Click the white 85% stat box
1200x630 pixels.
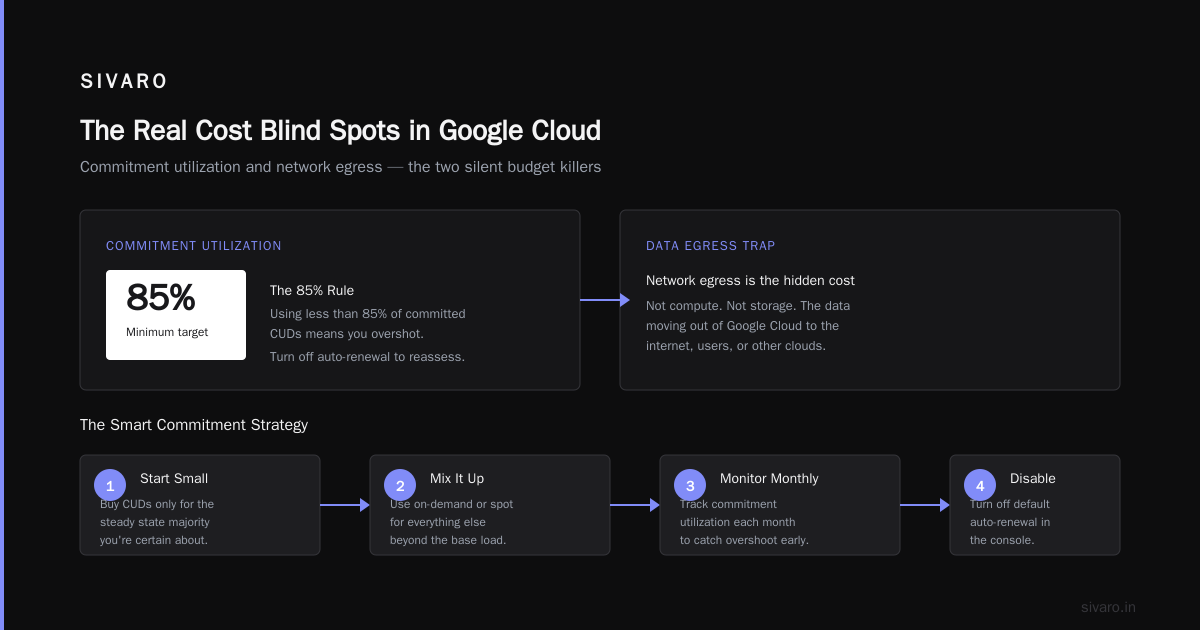click(x=176, y=315)
